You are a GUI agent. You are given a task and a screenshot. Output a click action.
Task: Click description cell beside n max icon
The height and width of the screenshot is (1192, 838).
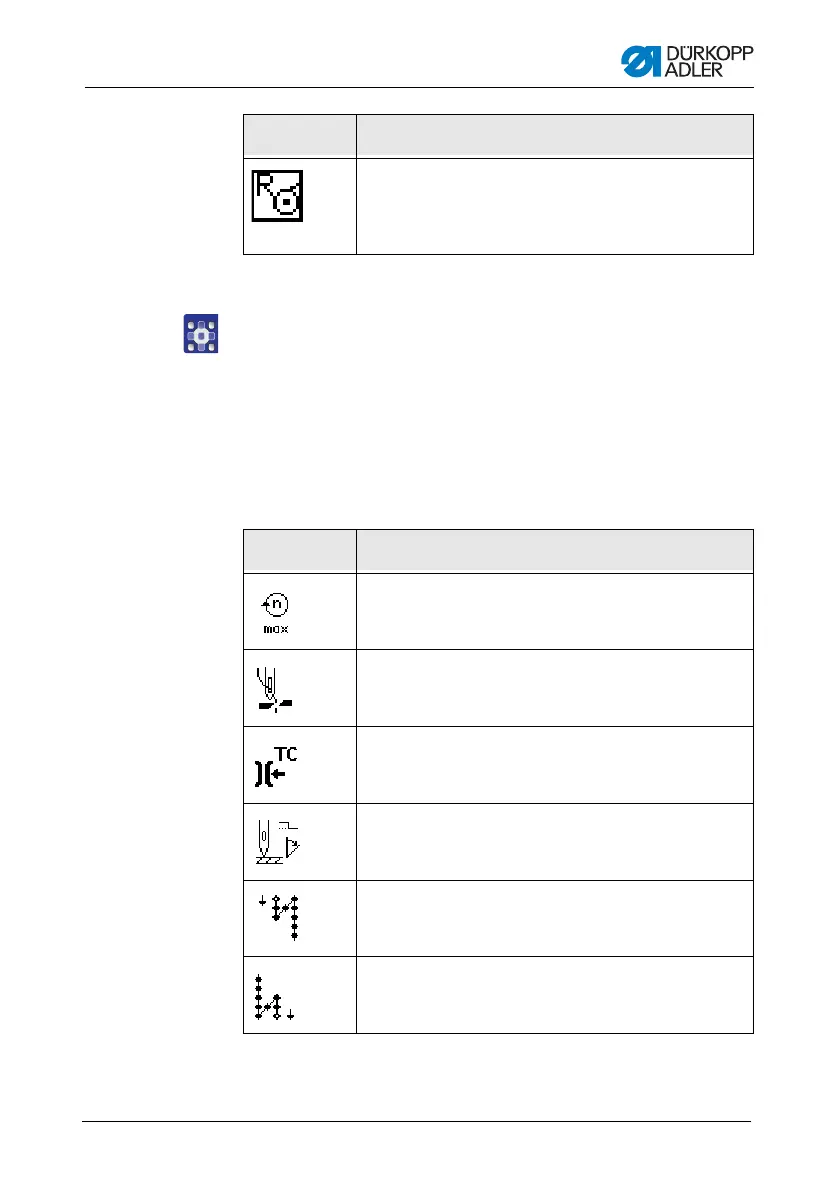(x=555, y=612)
